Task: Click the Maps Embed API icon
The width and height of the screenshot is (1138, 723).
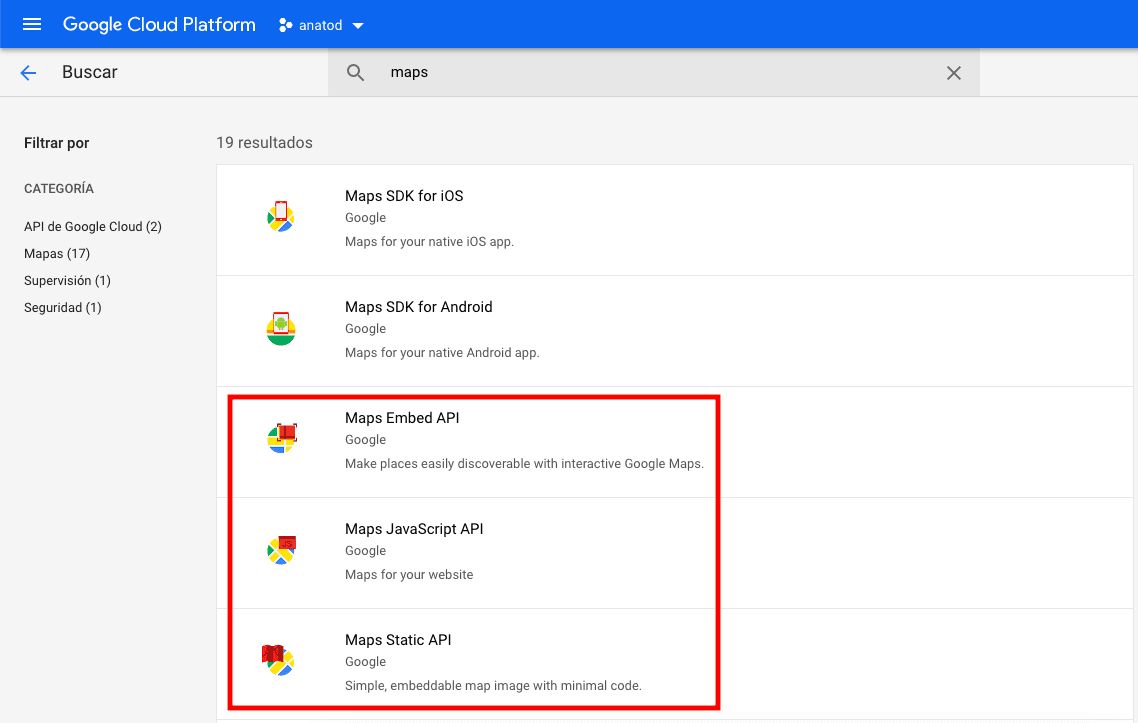Action: pyautogui.click(x=281, y=438)
